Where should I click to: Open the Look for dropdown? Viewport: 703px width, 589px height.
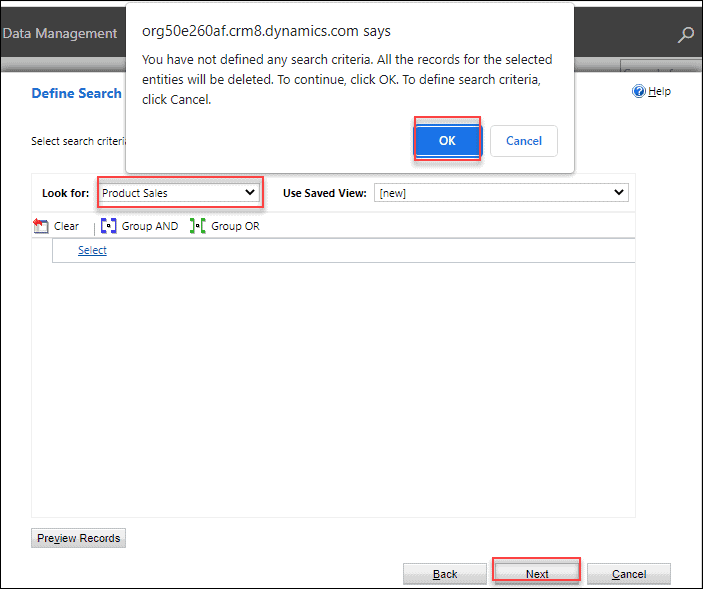[x=180, y=193]
